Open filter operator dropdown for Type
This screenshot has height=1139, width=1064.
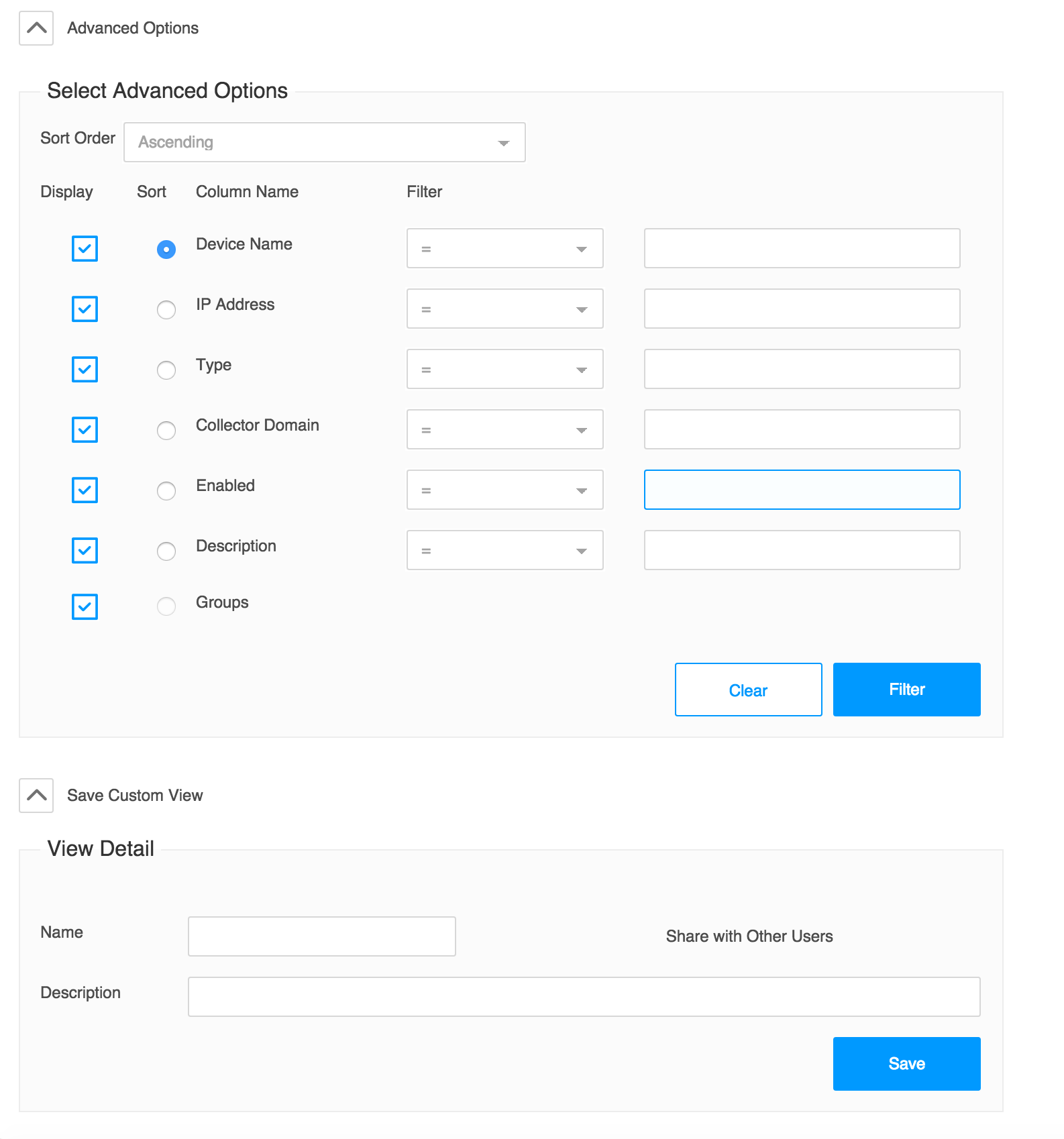click(504, 370)
